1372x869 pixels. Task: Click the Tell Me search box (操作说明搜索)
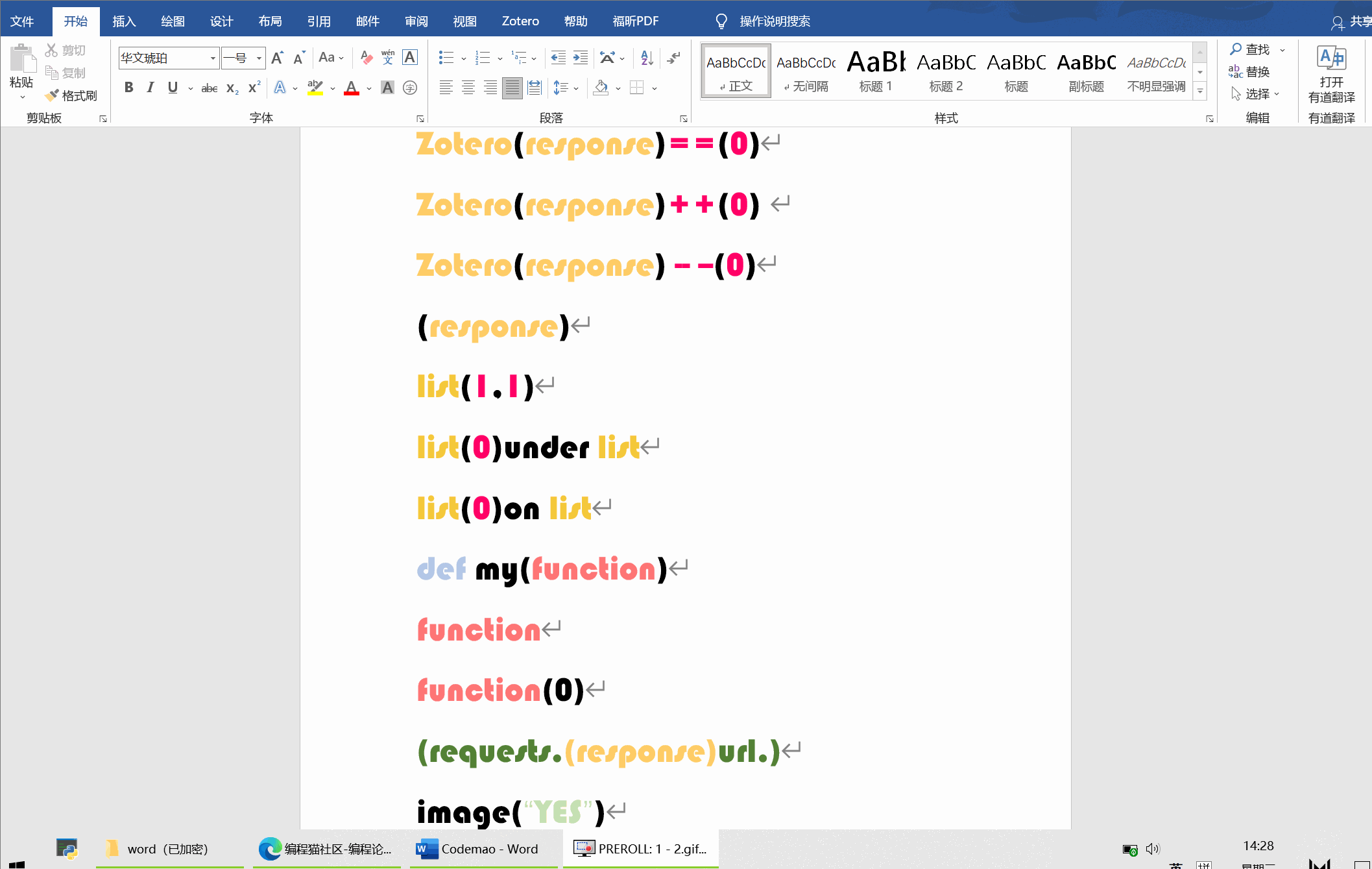click(775, 21)
